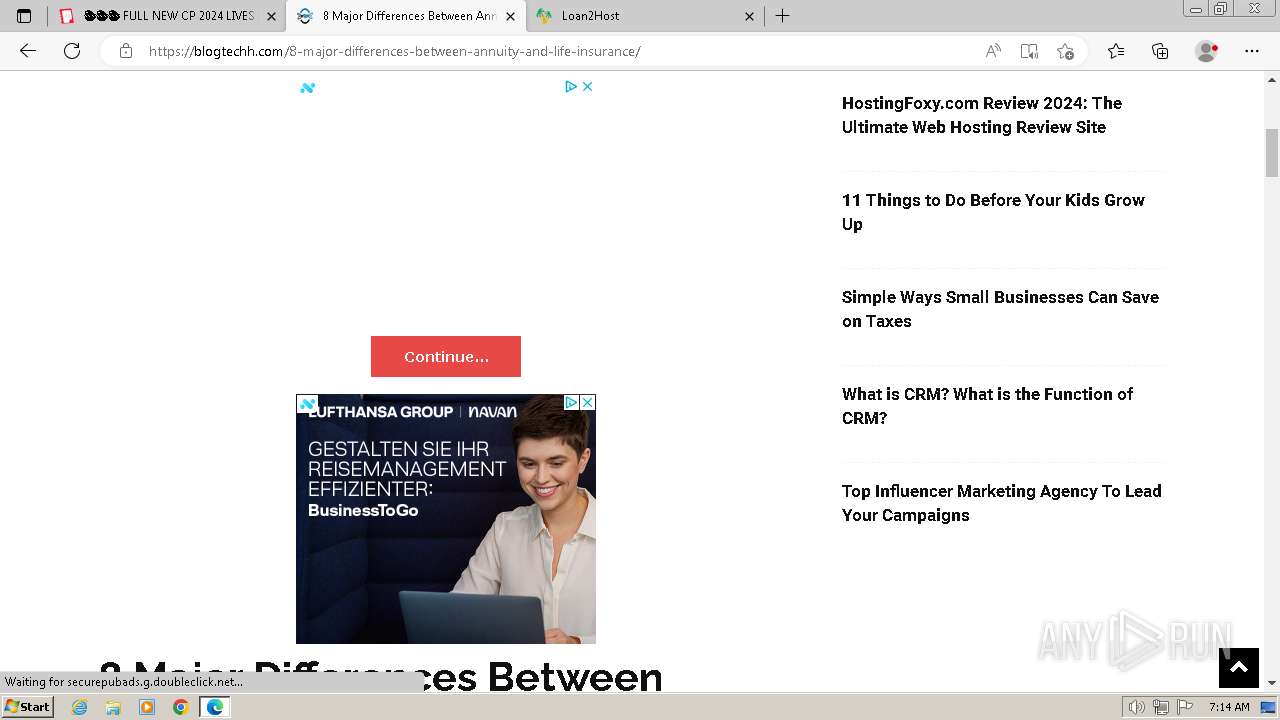Open HostingFoxy.com Review 2024 article
The width and height of the screenshot is (1280, 720).
[982, 115]
